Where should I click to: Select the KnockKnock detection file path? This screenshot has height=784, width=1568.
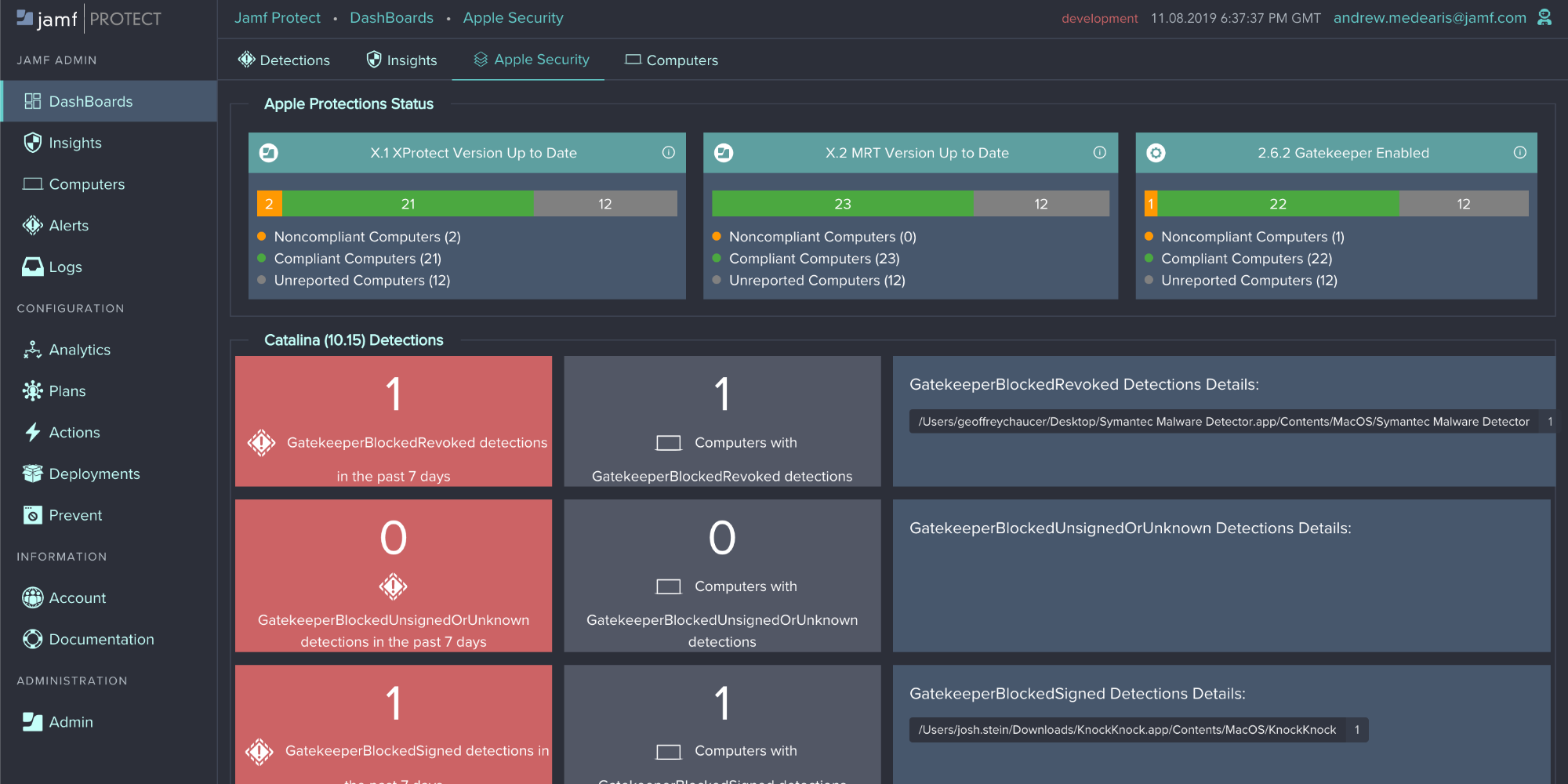tap(1127, 729)
